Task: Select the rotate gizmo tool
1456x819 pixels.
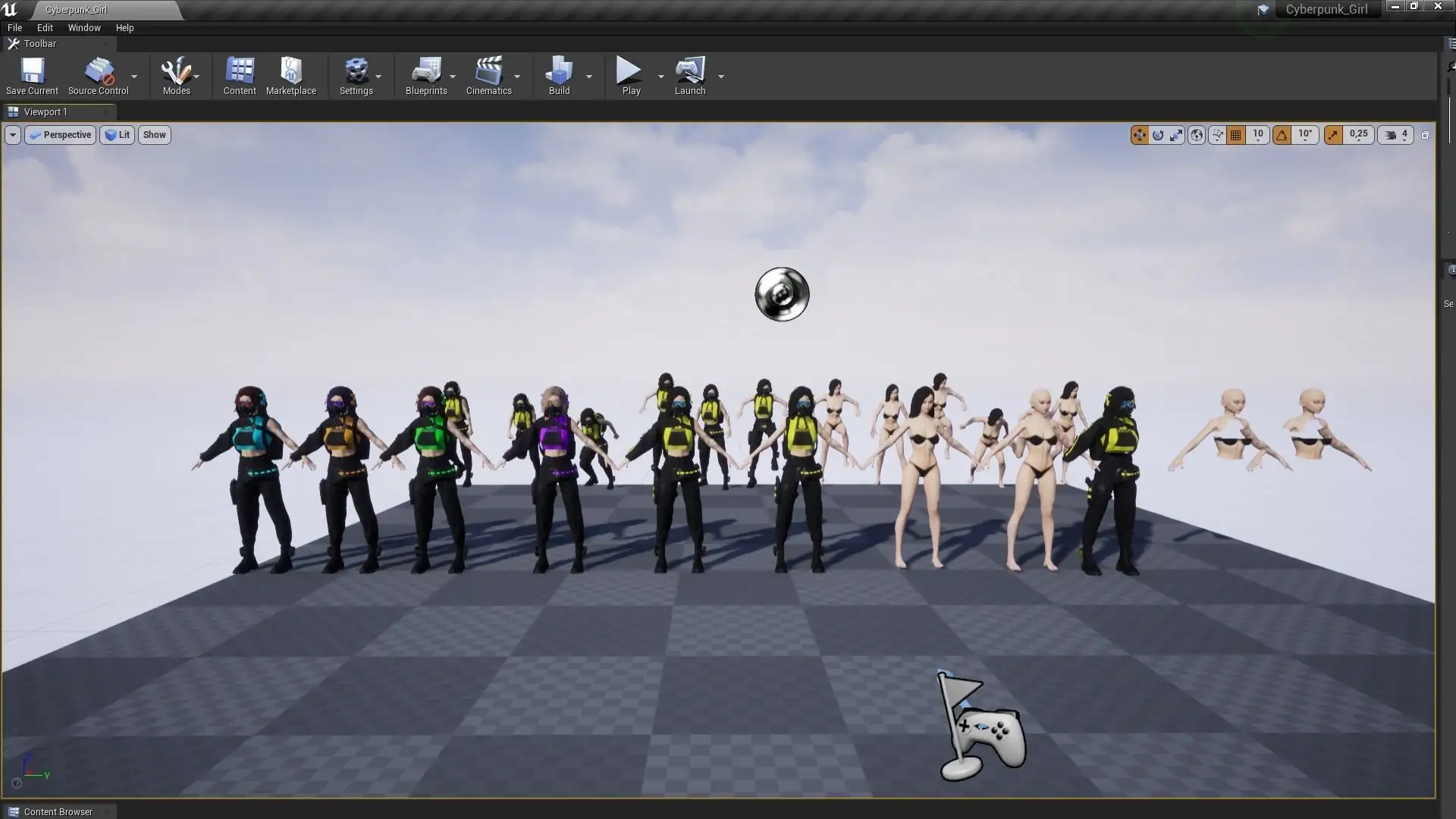Action: click(1158, 135)
